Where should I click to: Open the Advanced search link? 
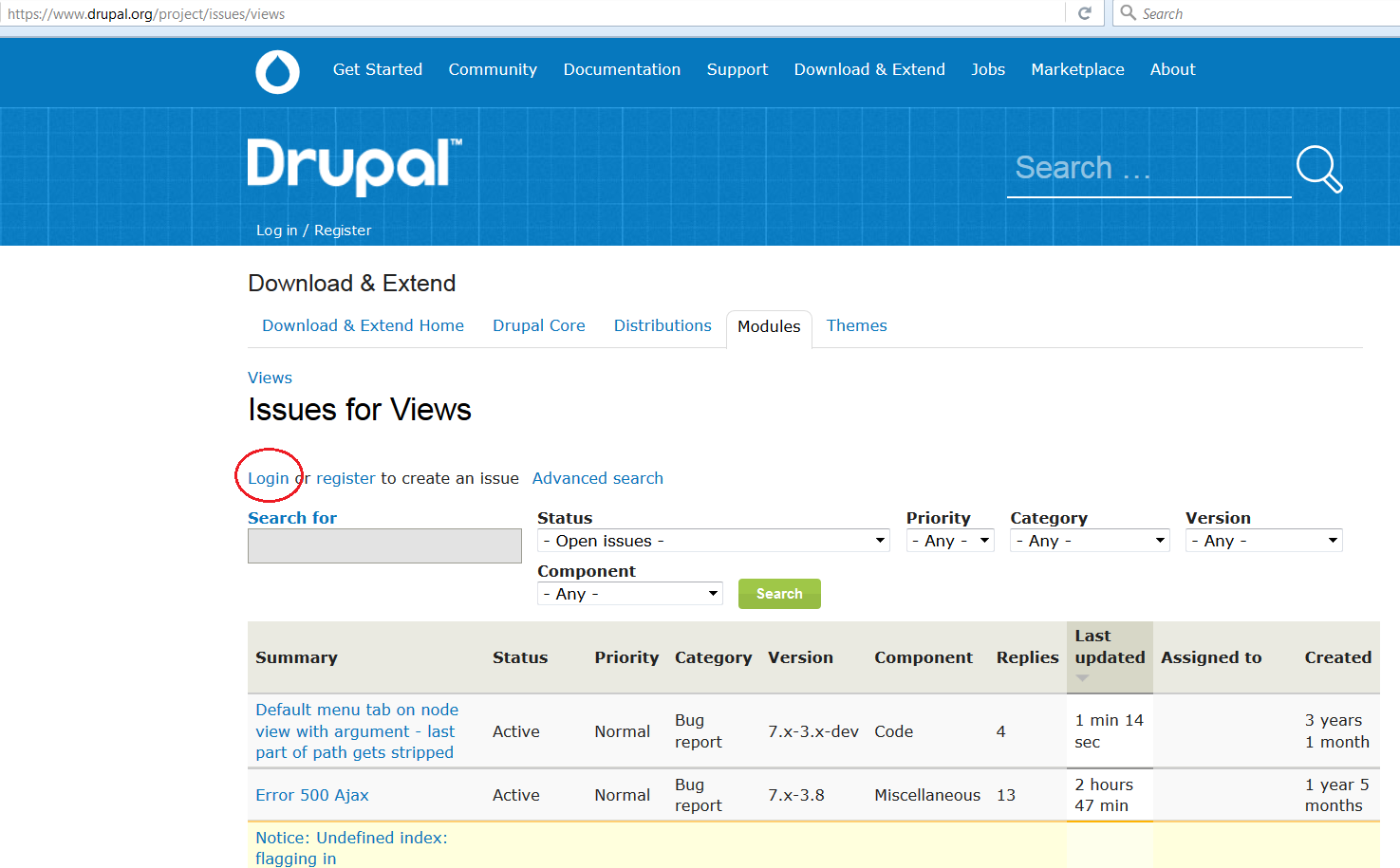(x=598, y=478)
